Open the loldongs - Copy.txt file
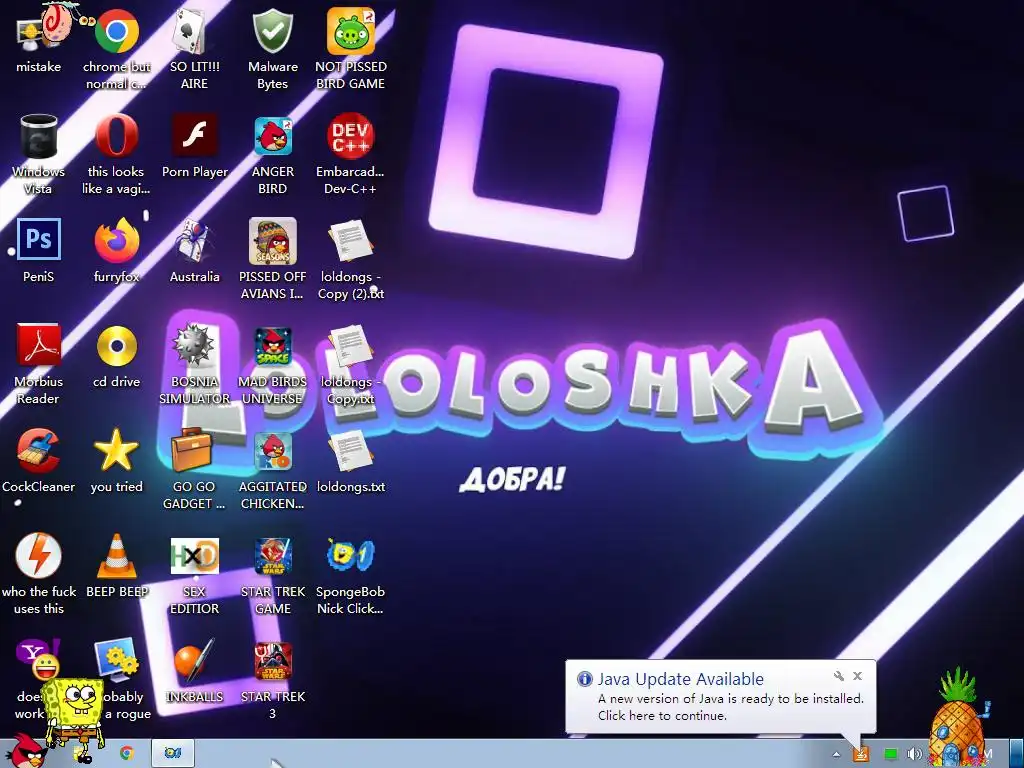Image resolution: width=1024 pixels, height=768 pixels. [351, 346]
